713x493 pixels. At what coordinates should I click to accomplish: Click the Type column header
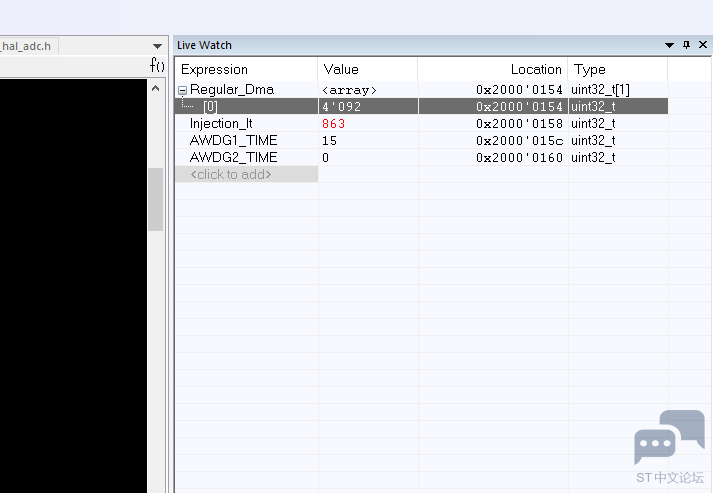tap(618, 69)
